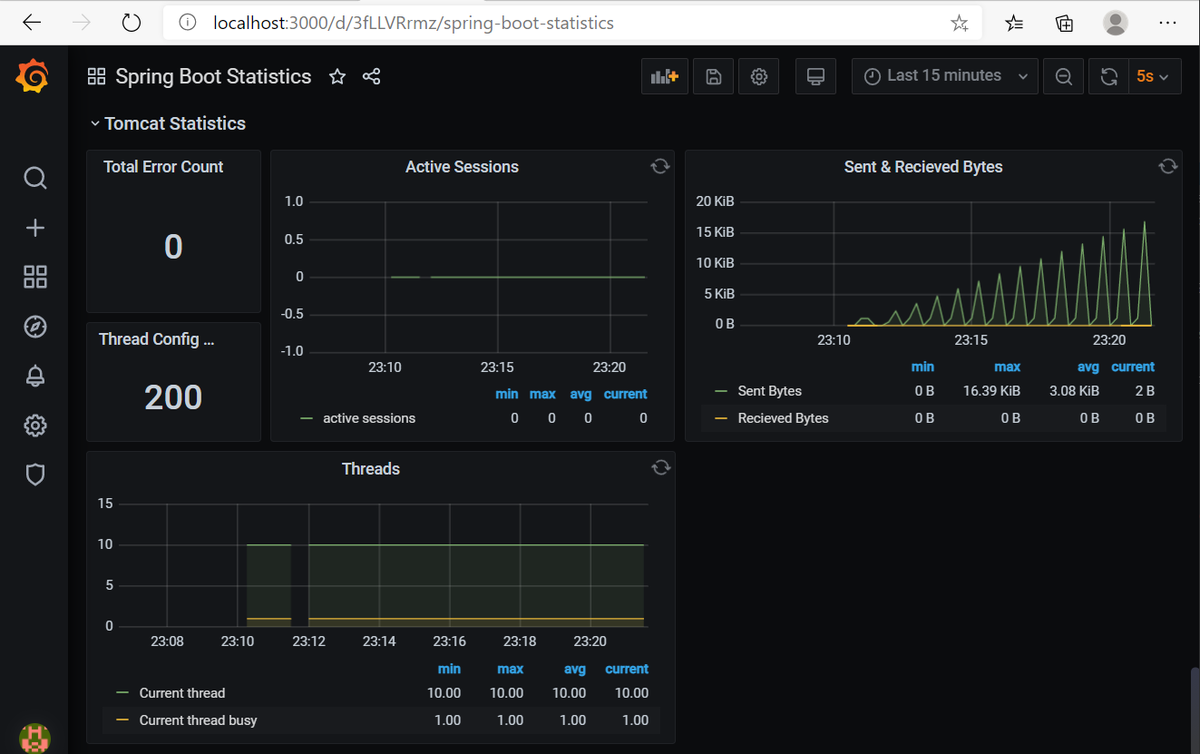View site information icon in address bar

[x=186, y=22]
